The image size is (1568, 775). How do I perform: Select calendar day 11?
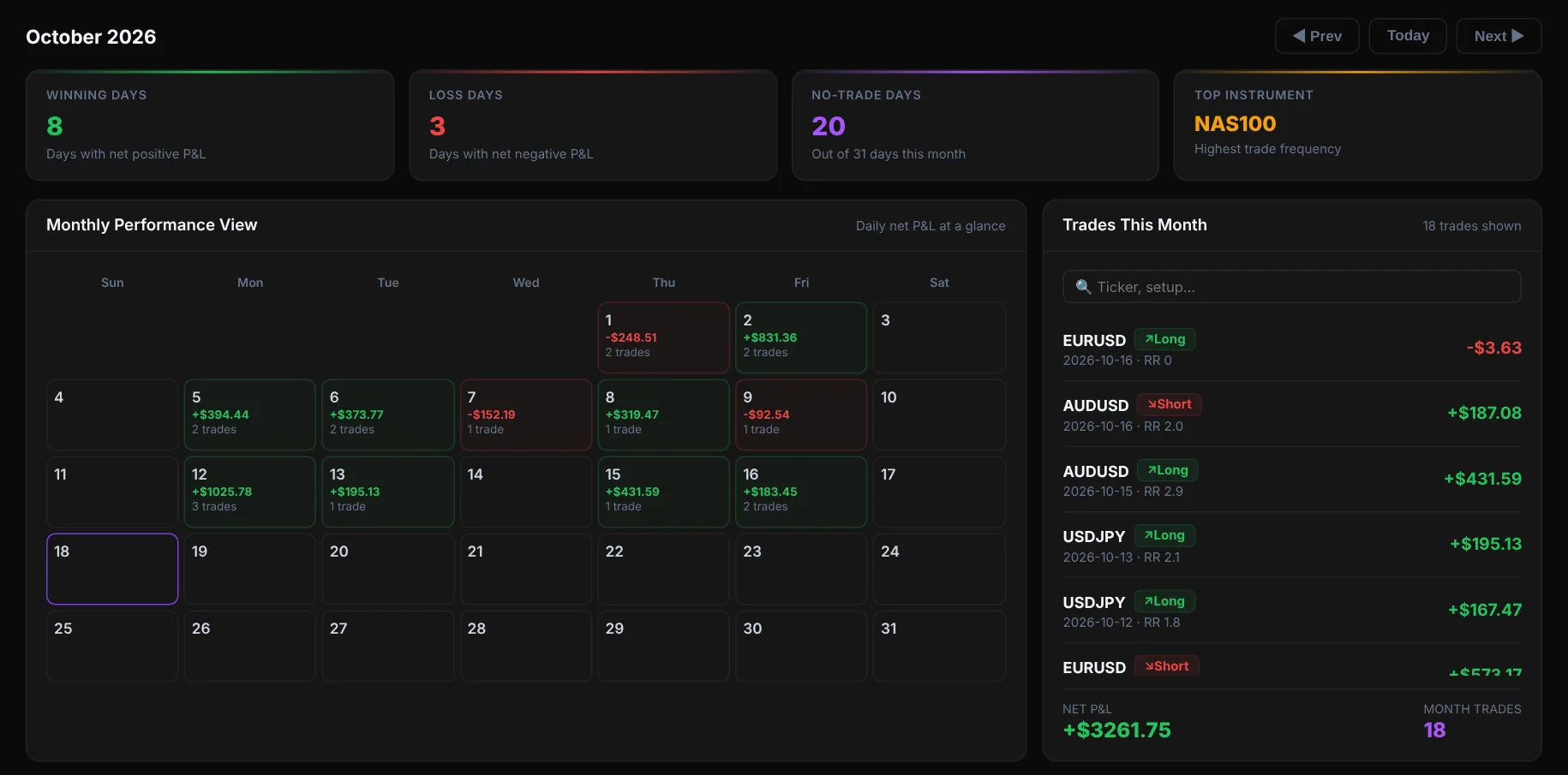pos(112,492)
